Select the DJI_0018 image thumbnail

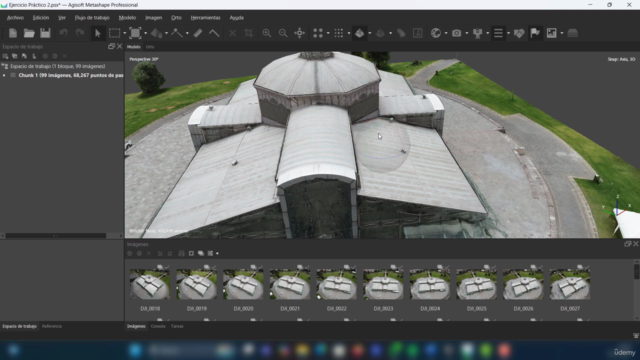tap(150, 284)
